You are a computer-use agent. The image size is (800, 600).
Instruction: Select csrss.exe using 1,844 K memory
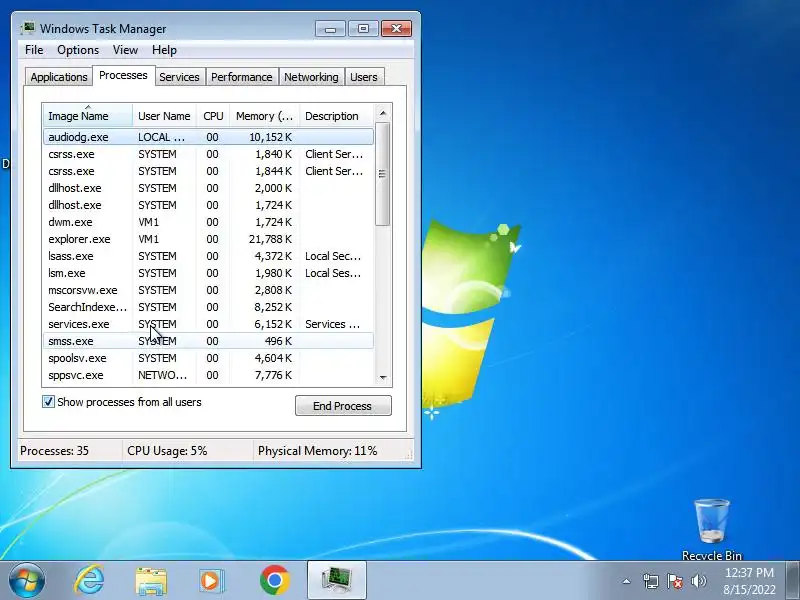coord(208,171)
